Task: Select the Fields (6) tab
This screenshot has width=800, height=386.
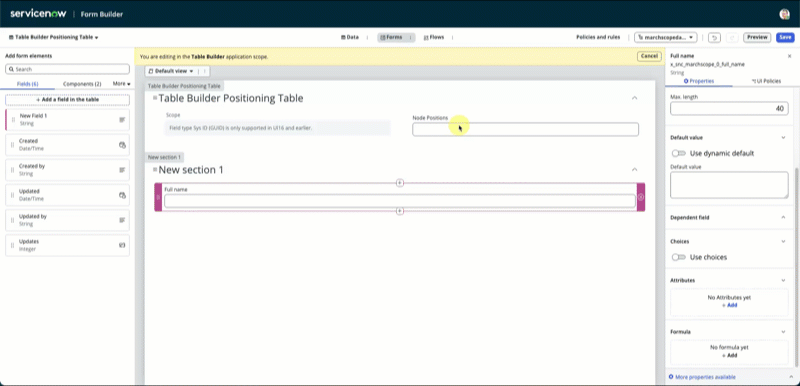Action: 28,84
